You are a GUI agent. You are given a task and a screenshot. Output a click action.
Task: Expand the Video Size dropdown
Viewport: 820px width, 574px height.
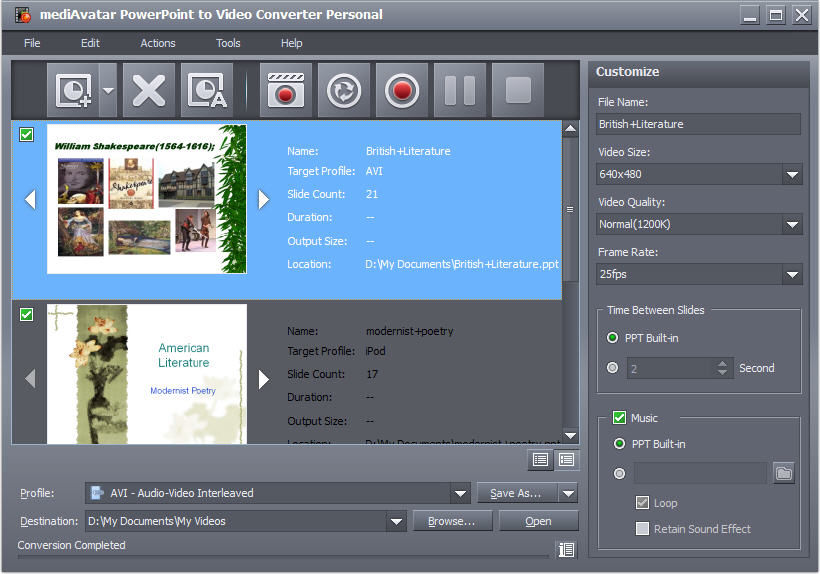coord(792,174)
